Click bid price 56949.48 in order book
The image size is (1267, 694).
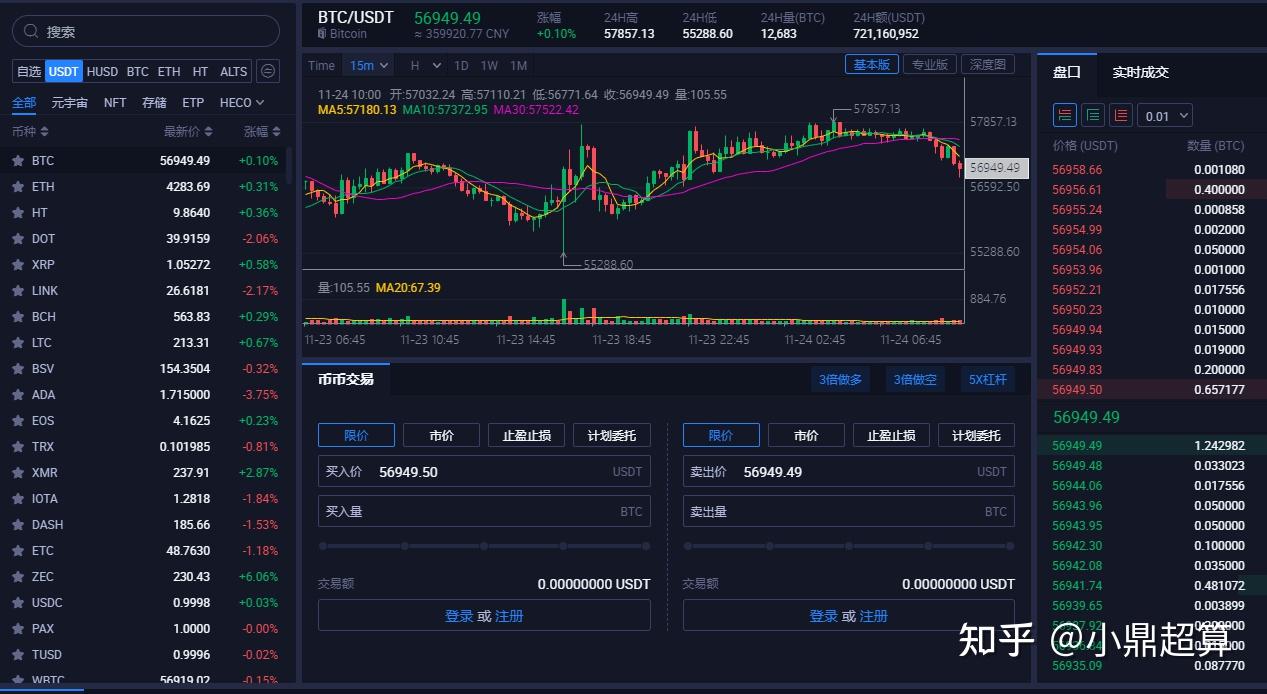[1077, 466]
